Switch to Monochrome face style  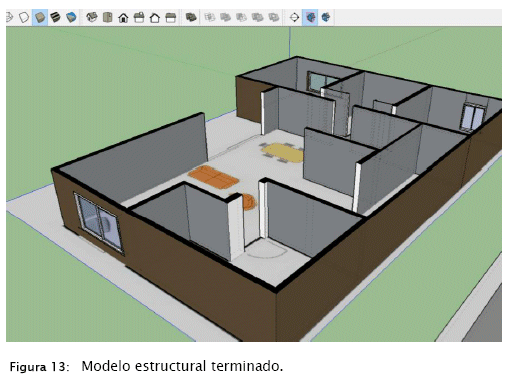[71, 17]
